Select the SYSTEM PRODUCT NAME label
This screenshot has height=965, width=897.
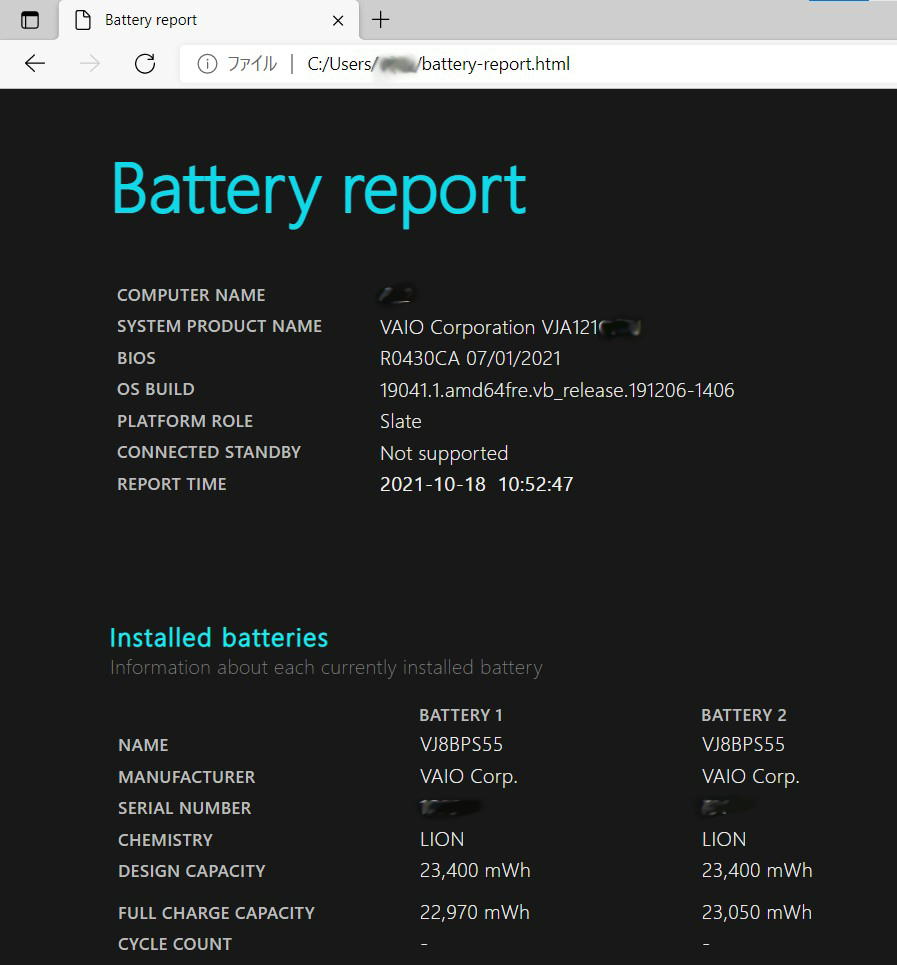point(220,326)
